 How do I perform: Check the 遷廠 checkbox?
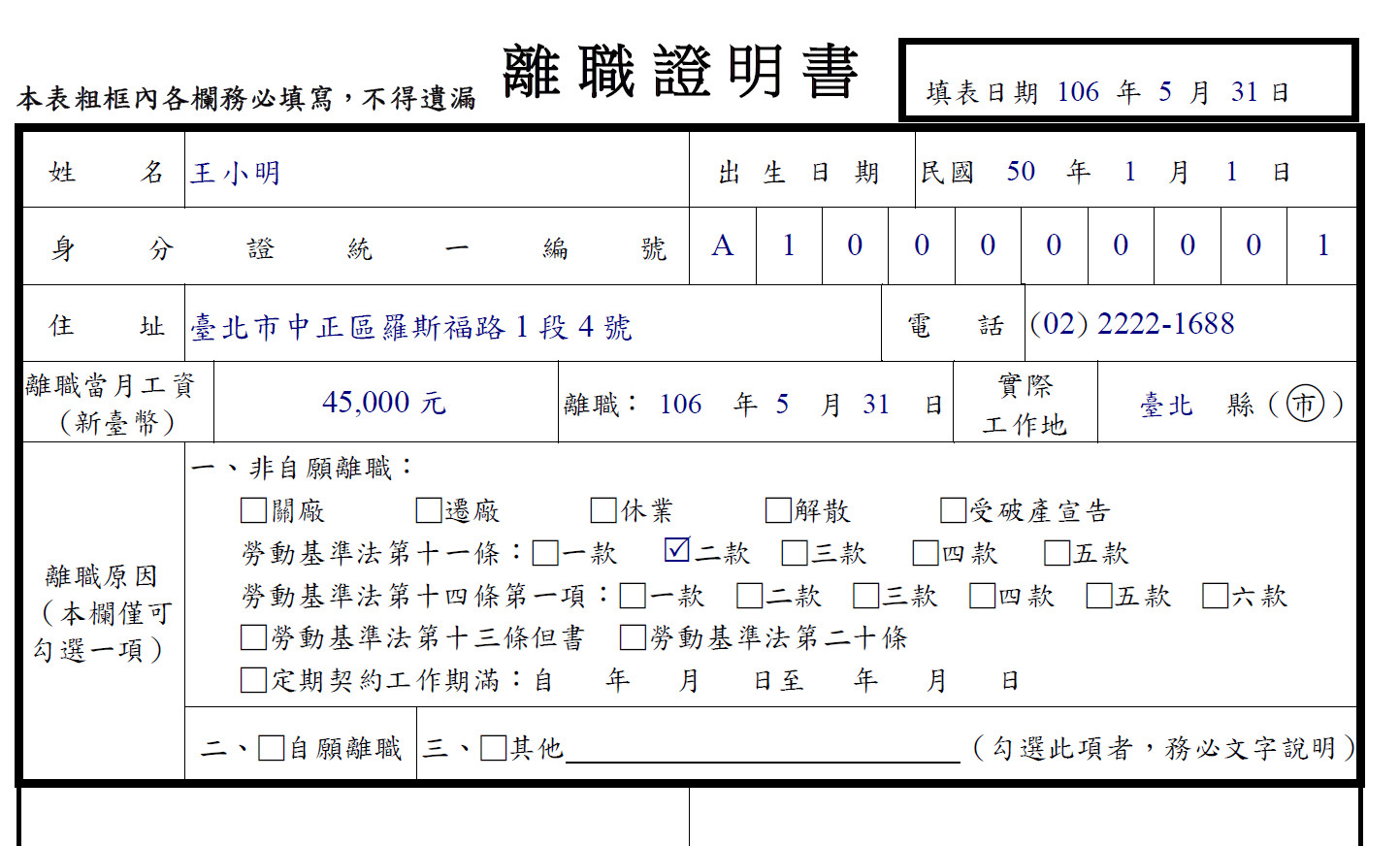tap(428, 510)
